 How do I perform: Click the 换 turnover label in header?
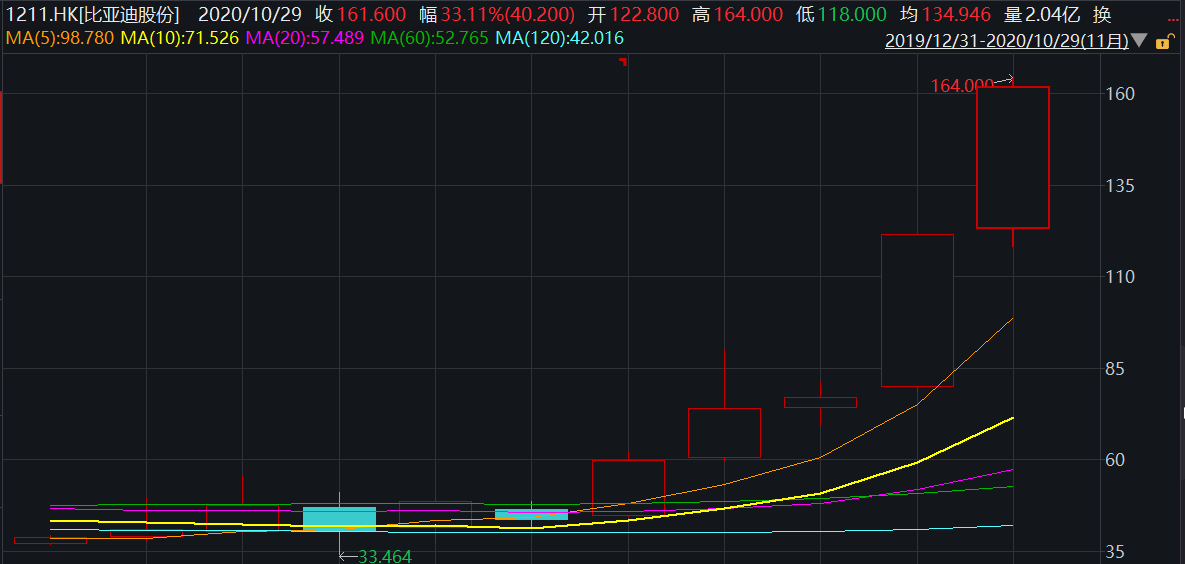click(1102, 15)
